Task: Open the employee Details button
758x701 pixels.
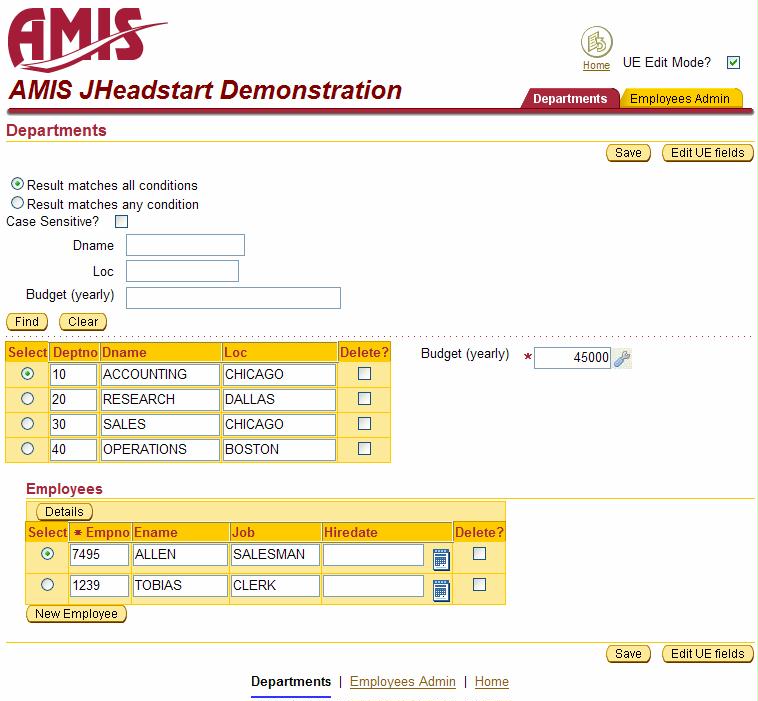Action: [x=65, y=512]
